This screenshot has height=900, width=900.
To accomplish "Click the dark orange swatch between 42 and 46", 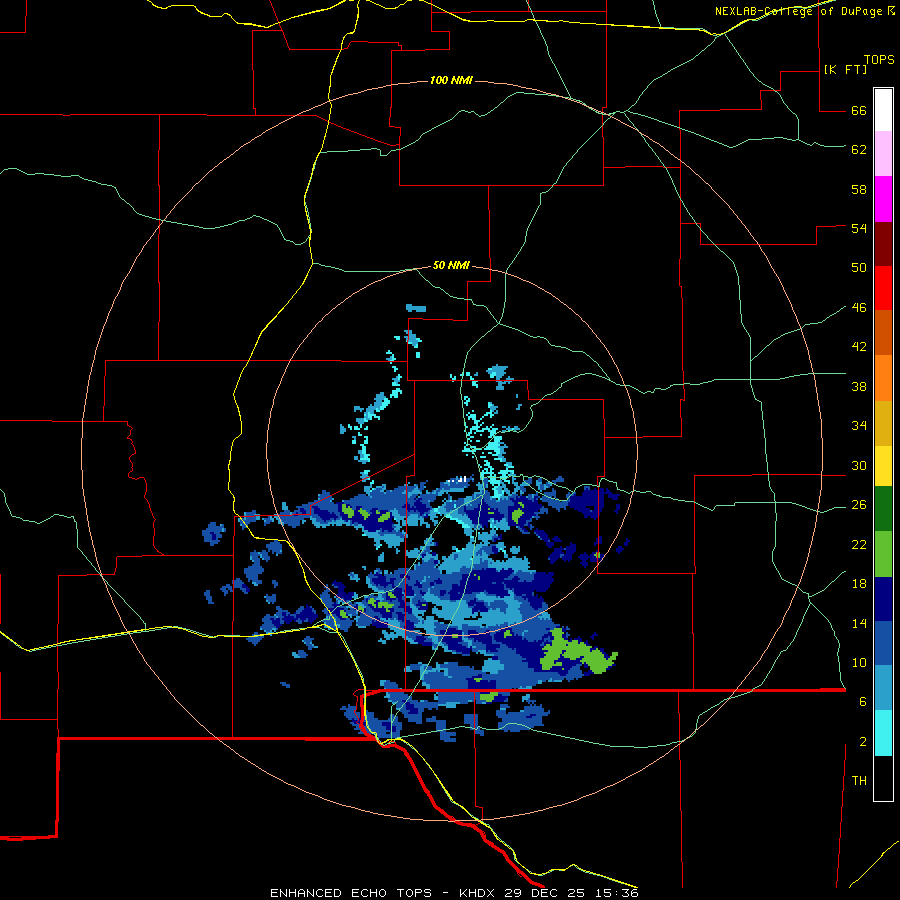I will coord(883,332).
